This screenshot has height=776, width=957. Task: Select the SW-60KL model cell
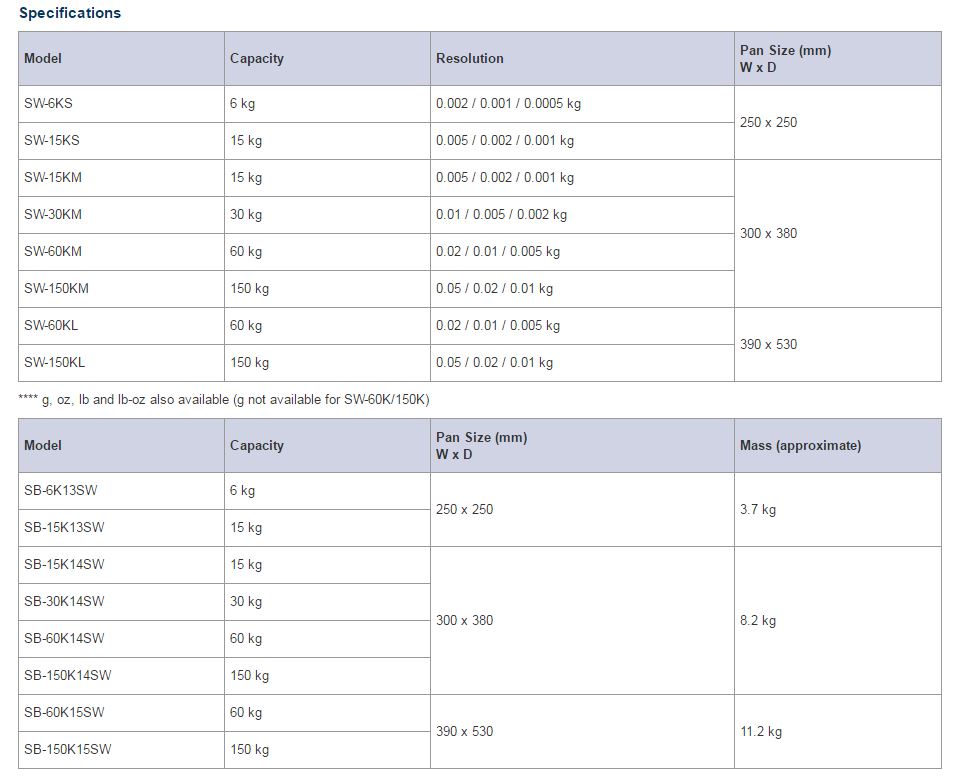121,326
